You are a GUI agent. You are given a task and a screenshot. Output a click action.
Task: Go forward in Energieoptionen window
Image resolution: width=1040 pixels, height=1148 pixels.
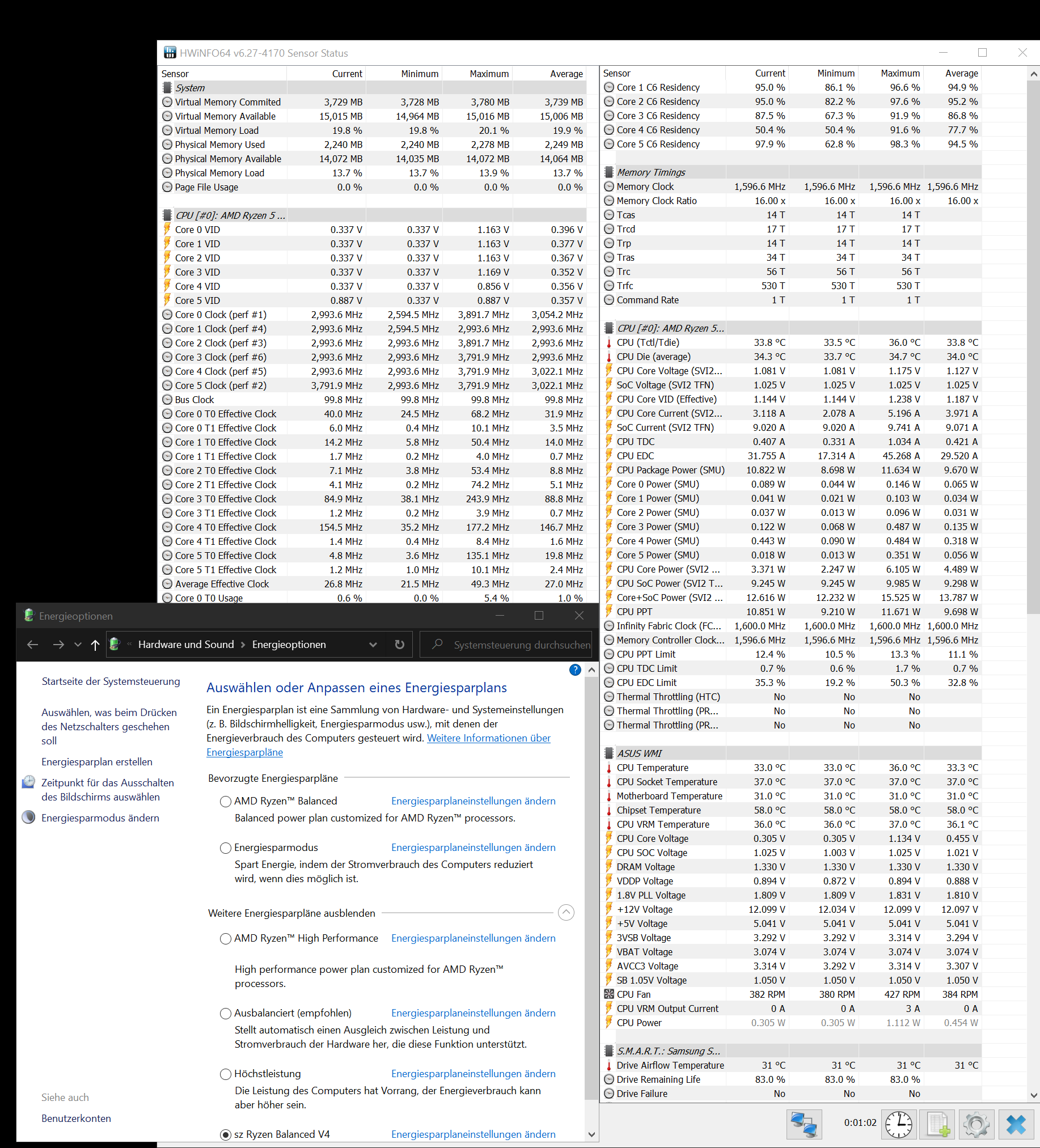point(58,645)
